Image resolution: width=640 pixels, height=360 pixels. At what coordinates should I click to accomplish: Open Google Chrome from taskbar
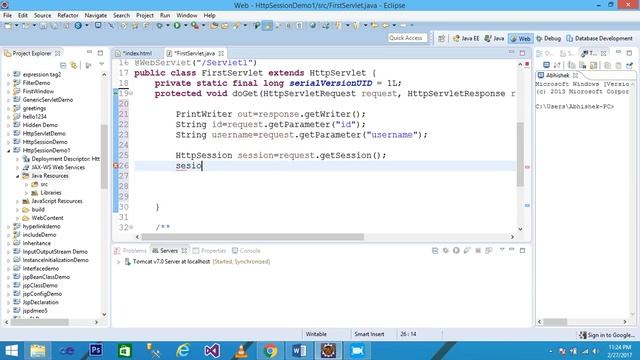270,351
